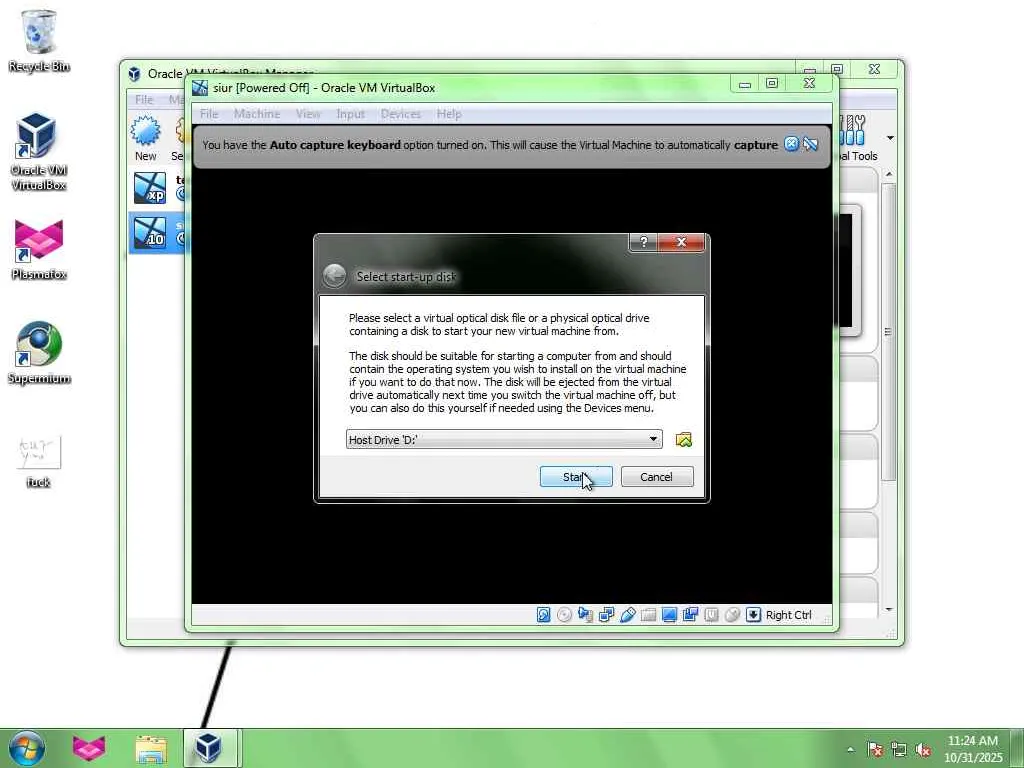This screenshot has width=1024, height=768.
Task: Click Manager scrollbar up arrow
Action: tap(888, 174)
